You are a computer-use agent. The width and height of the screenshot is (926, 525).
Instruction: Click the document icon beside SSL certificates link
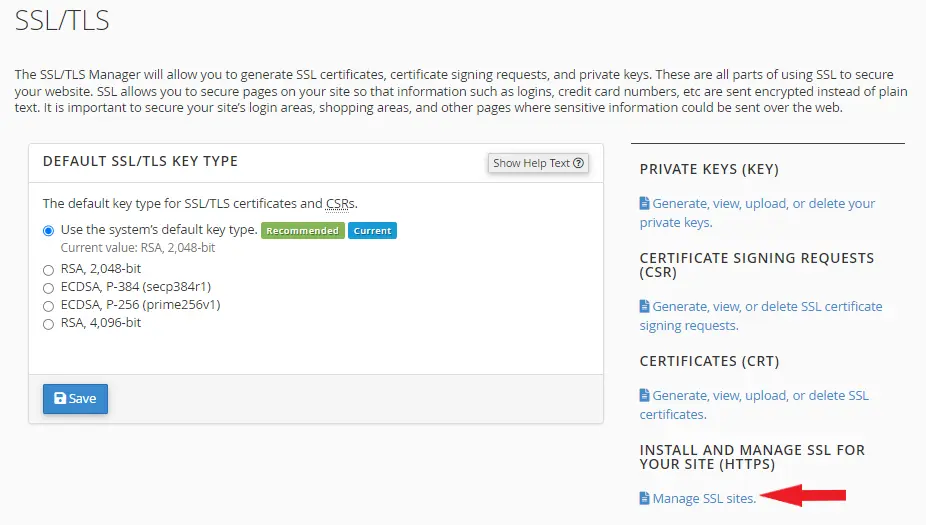coord(645,395)
